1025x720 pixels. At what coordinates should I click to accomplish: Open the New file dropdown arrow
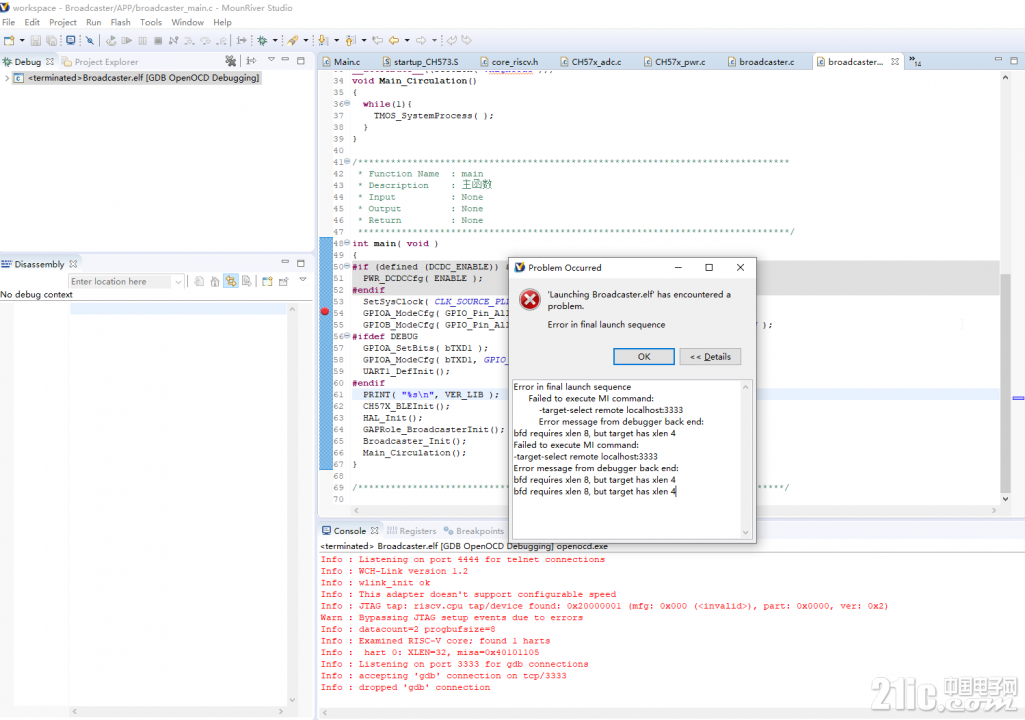point(22,41)
